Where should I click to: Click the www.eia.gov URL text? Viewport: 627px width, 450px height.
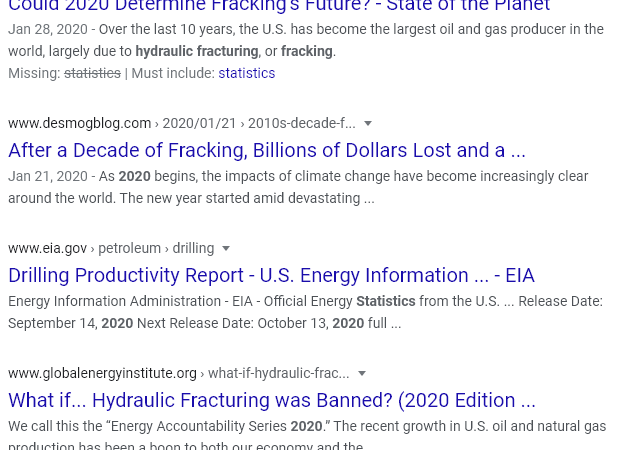coord(47,248)
